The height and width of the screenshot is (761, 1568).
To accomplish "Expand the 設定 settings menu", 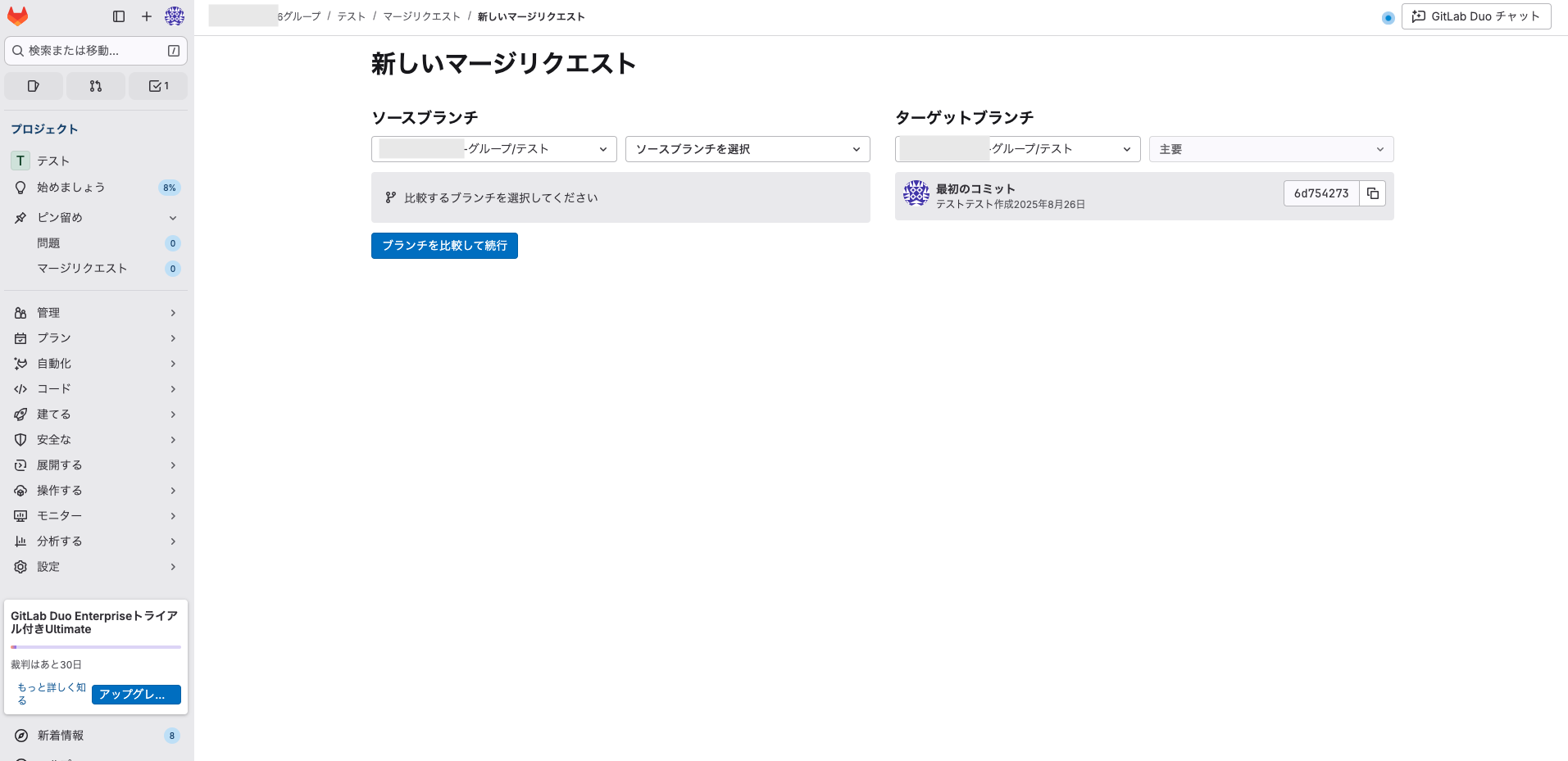I will (96, 567).
